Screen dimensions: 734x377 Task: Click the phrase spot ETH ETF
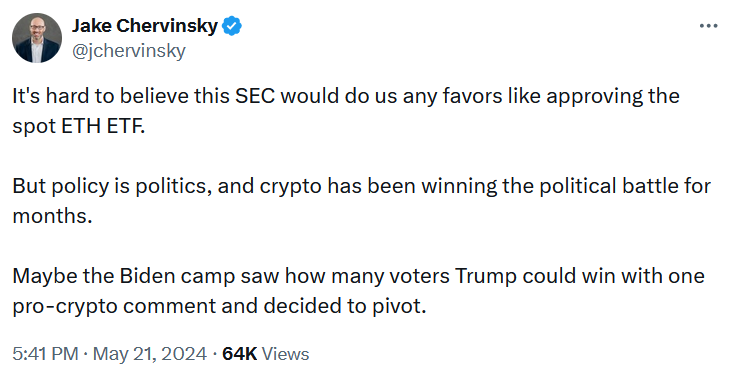pos(79,126)
